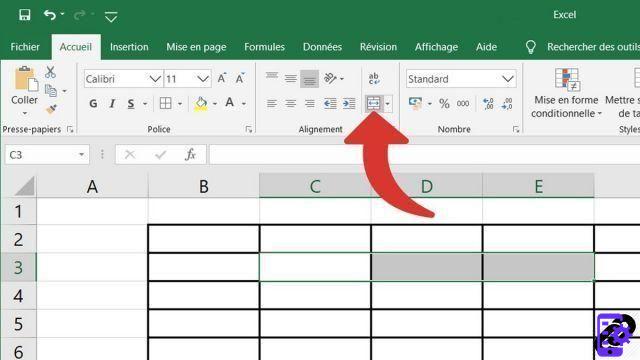Undo the last action
This screenshot has width=640, height=360.
(x=50, y=15)
